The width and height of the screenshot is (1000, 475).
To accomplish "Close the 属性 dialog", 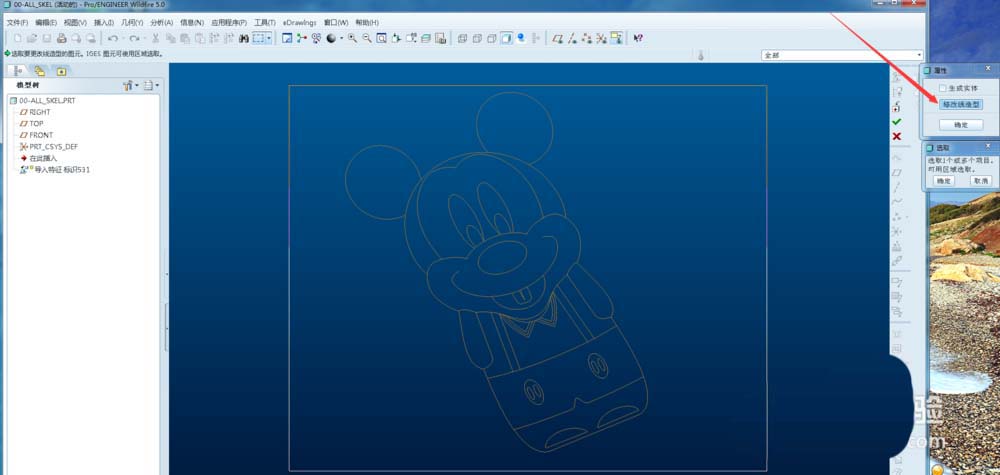I will click(x=988, y=69).
